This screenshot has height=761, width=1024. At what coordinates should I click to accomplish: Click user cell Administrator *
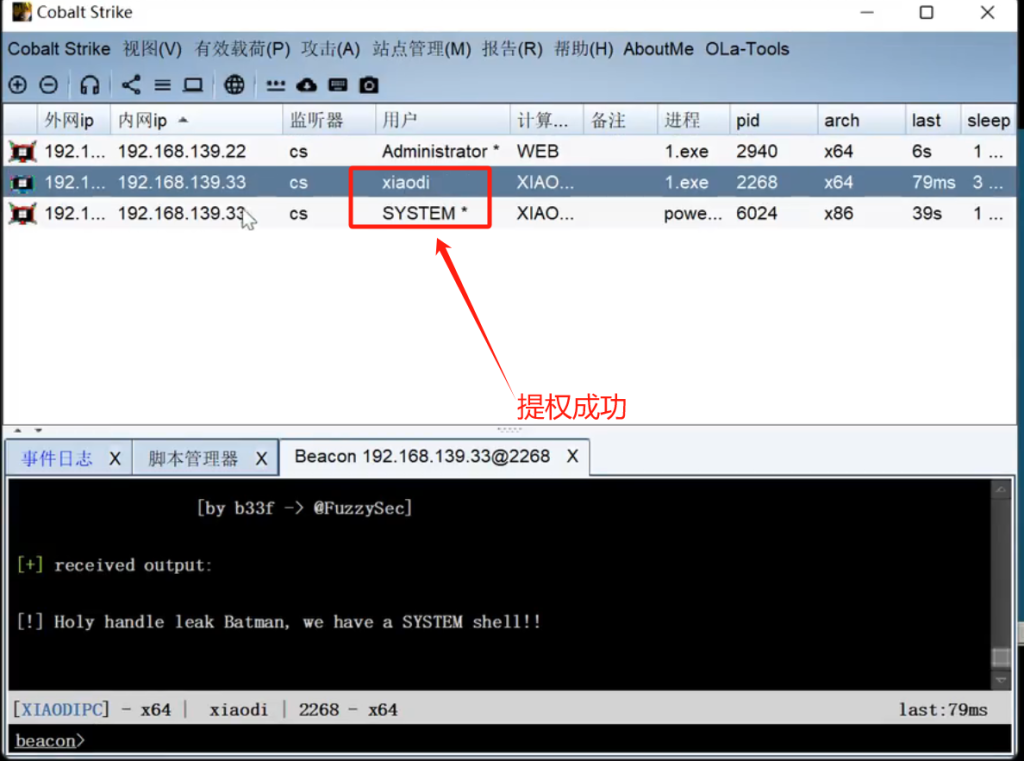(441, 152)
